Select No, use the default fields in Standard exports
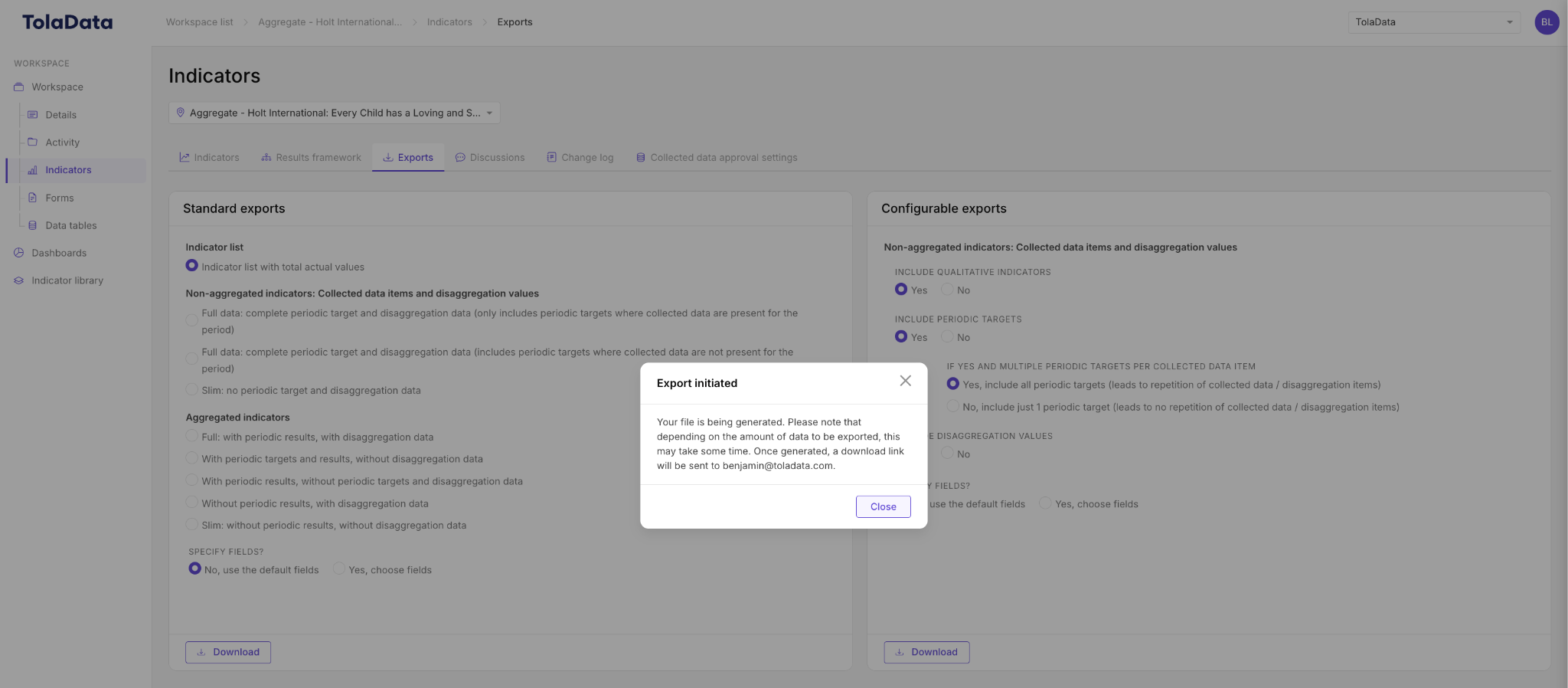The image size is (1568, 688). [x=195, y=568]
